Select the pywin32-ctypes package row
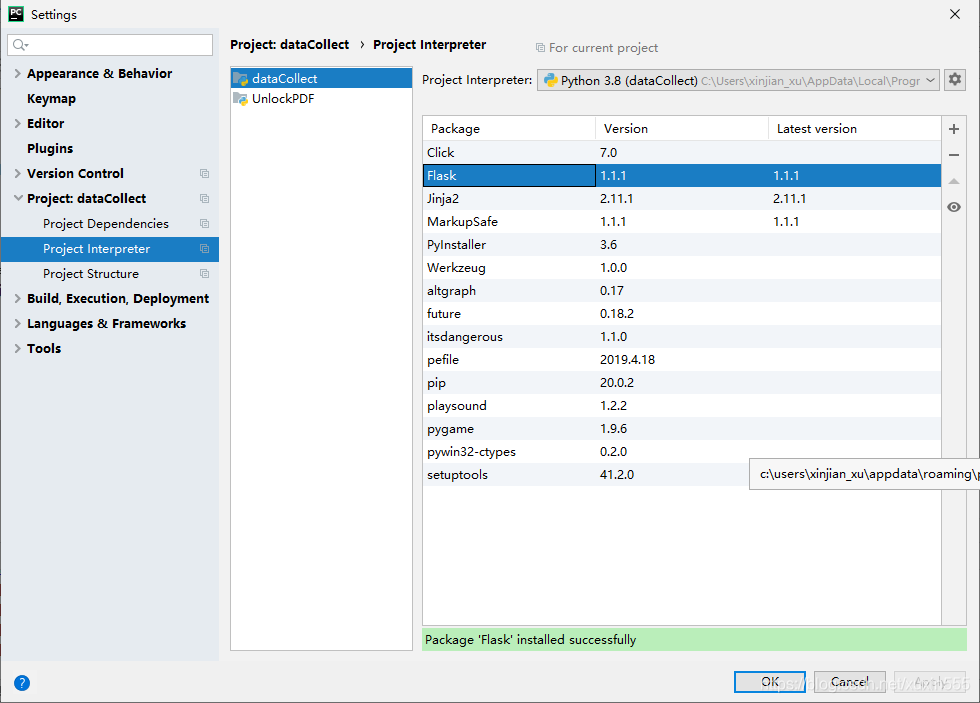The height and width of the screenshot is (703, 980). pyautogui.click(x=682, y=452)
